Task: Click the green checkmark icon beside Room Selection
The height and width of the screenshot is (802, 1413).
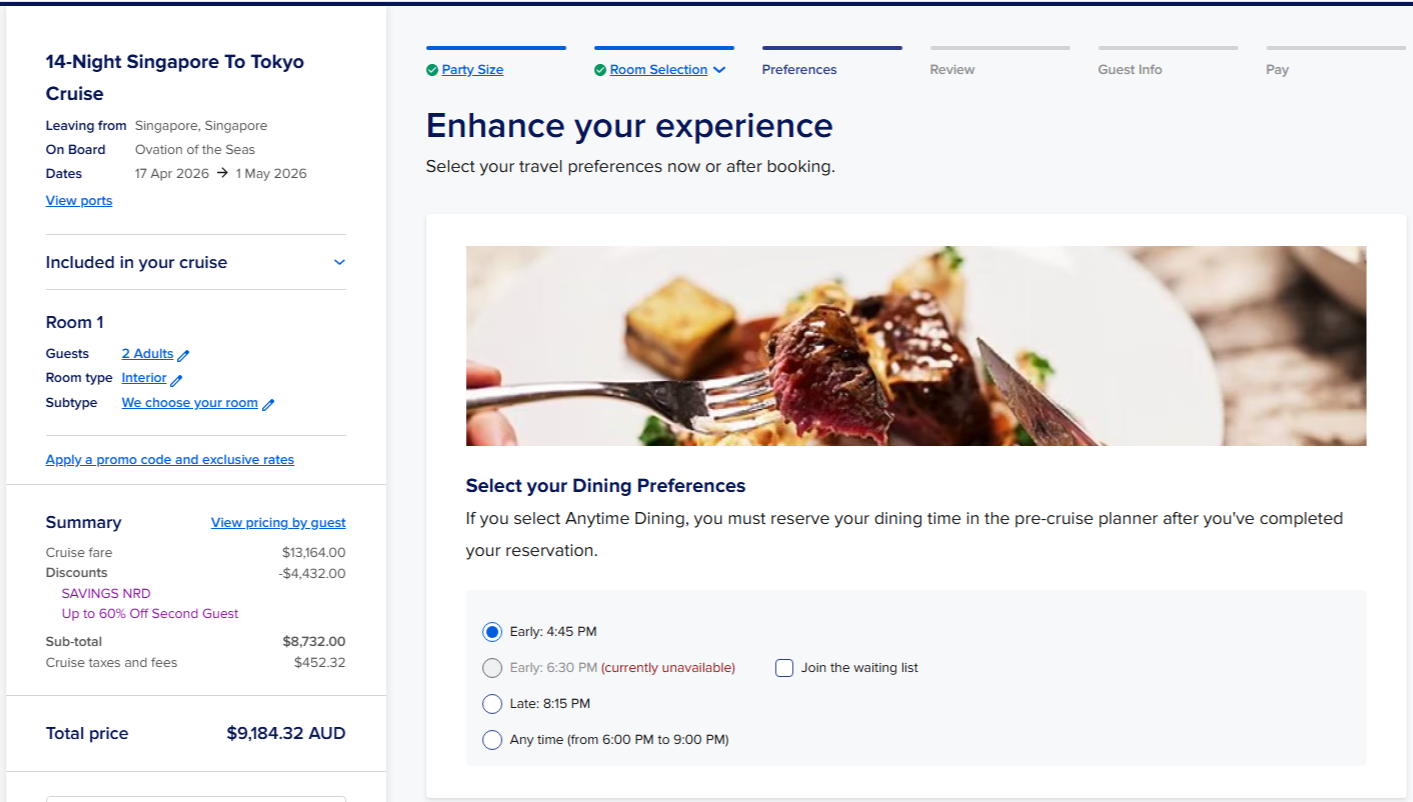Action: 600,70
